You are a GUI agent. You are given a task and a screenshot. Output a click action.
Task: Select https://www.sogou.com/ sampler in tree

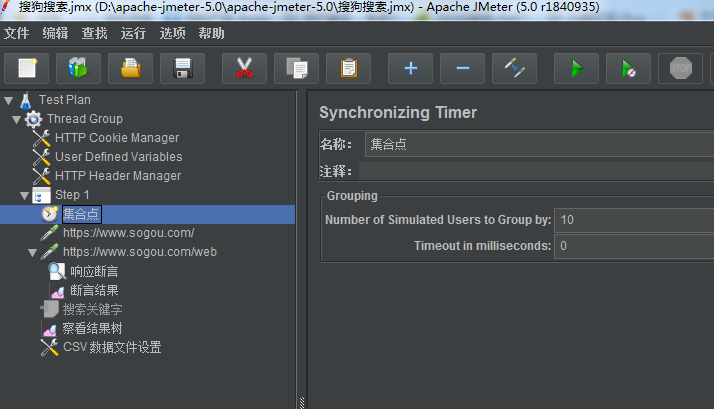click(x=128, y=233)
